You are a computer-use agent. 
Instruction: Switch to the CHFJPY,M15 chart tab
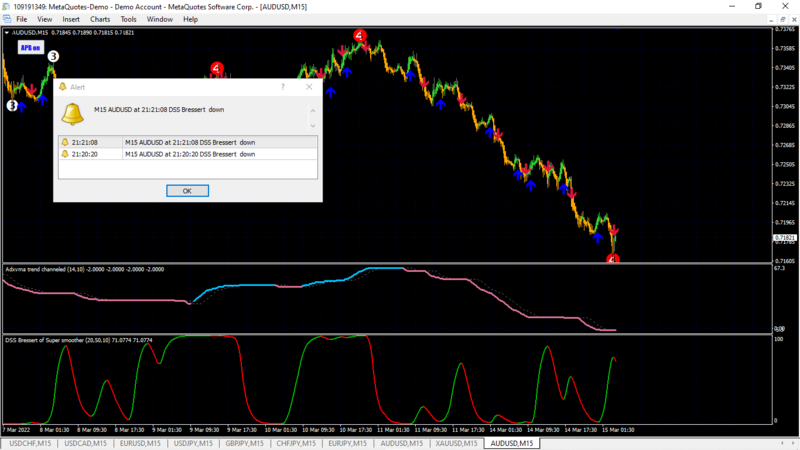[x=296, y=443]
